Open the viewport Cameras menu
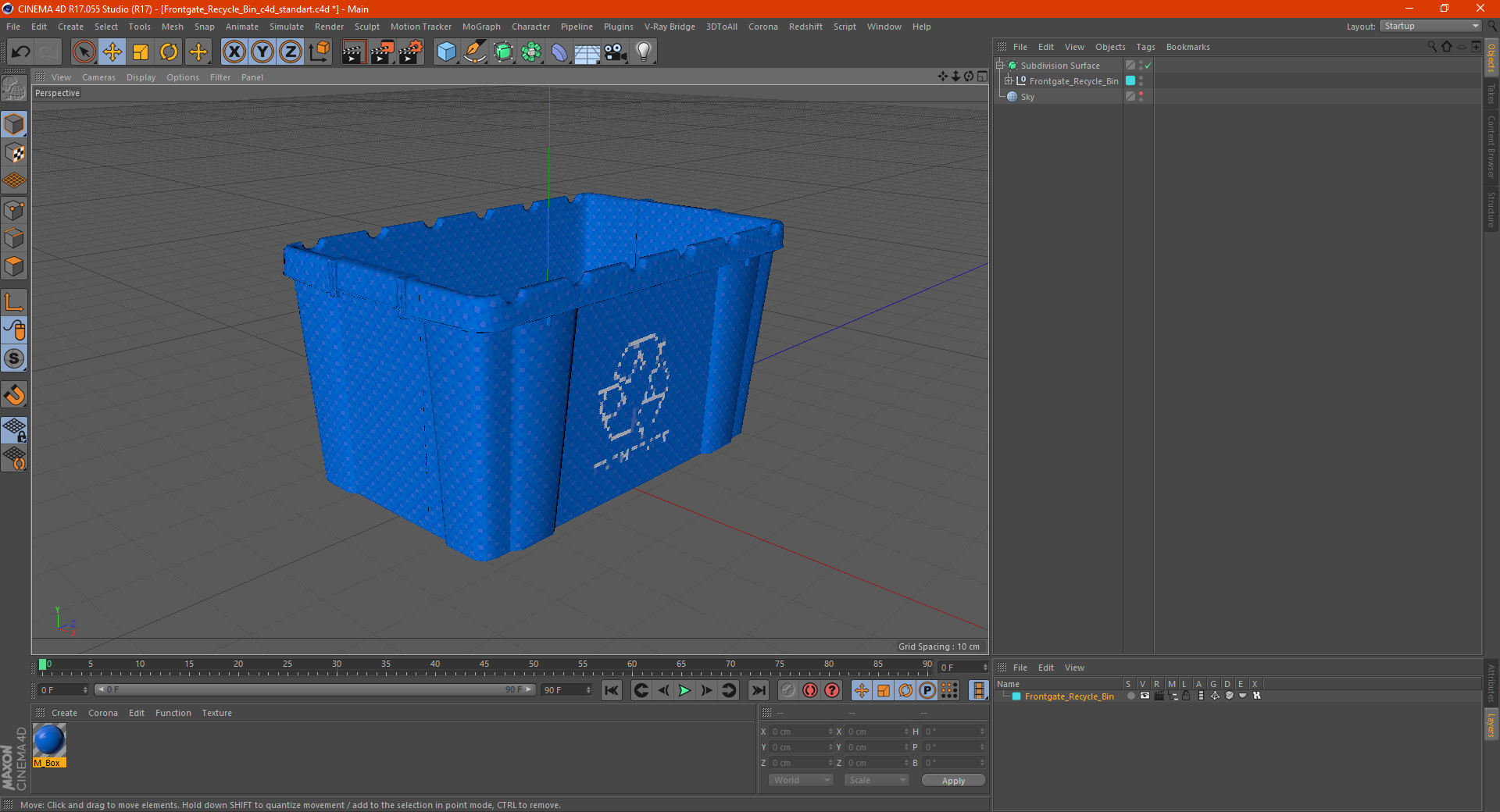 click(x=98, y=77)
